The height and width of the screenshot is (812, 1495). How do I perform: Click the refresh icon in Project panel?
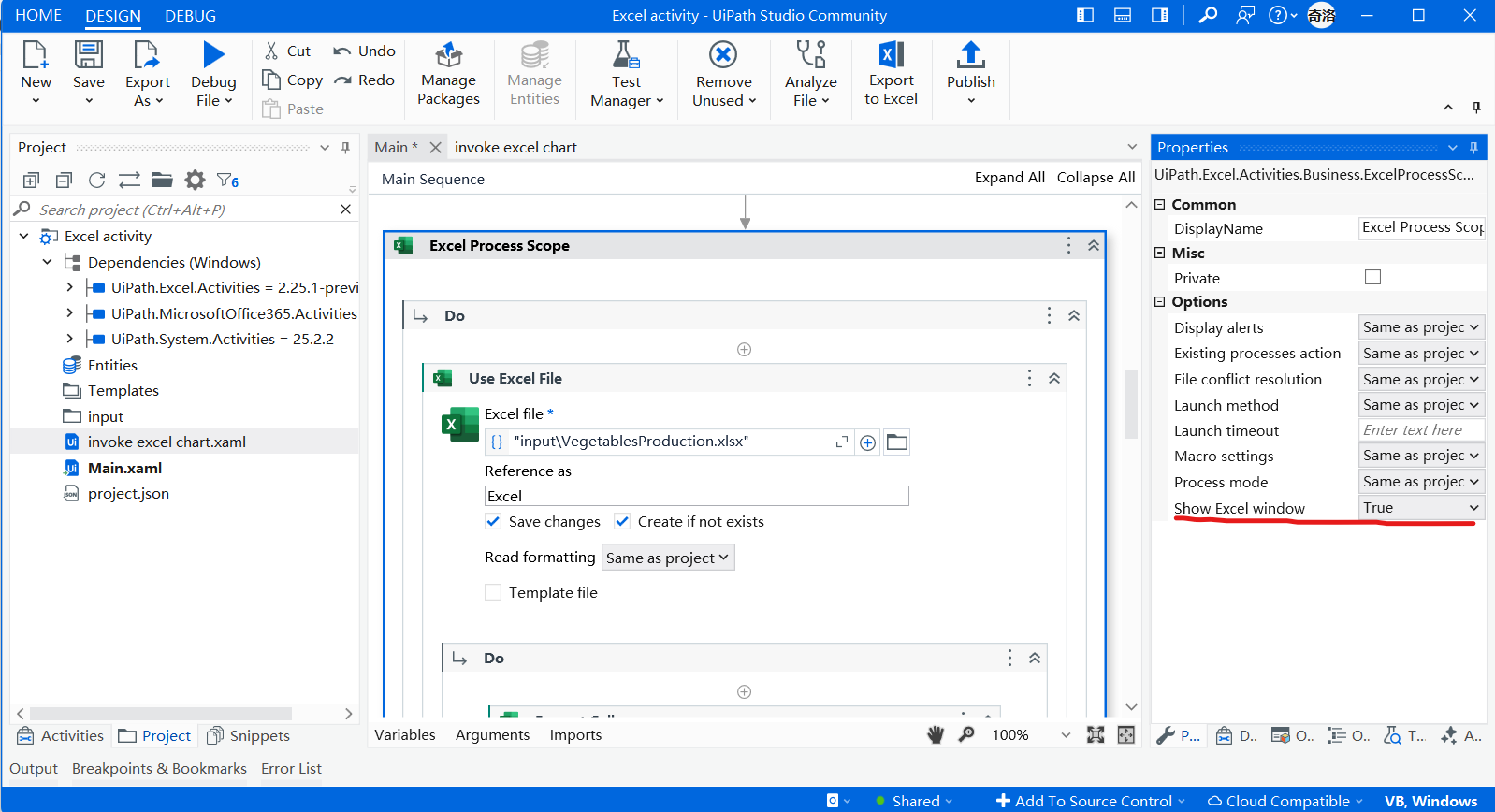point(96,181)
